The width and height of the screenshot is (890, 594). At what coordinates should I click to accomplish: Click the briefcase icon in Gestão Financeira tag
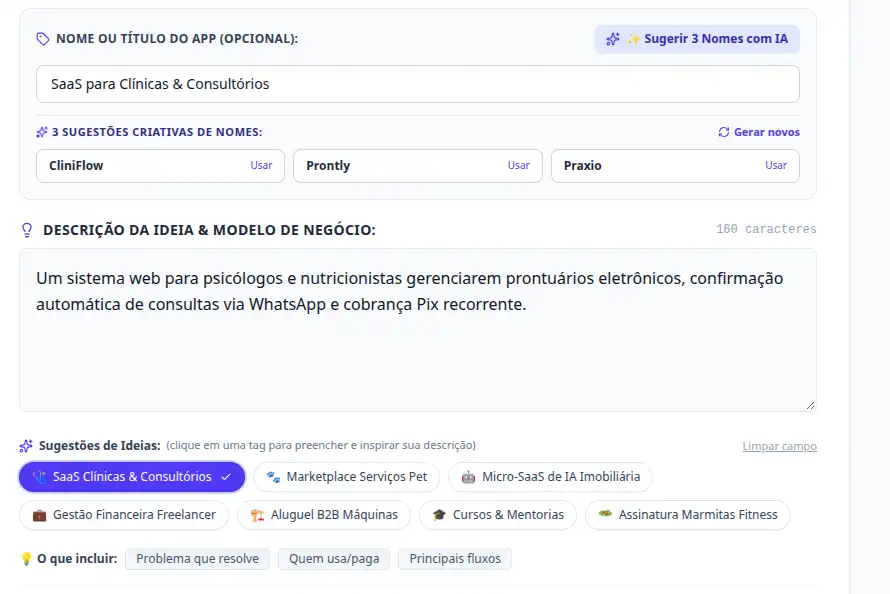click(39, 515)
